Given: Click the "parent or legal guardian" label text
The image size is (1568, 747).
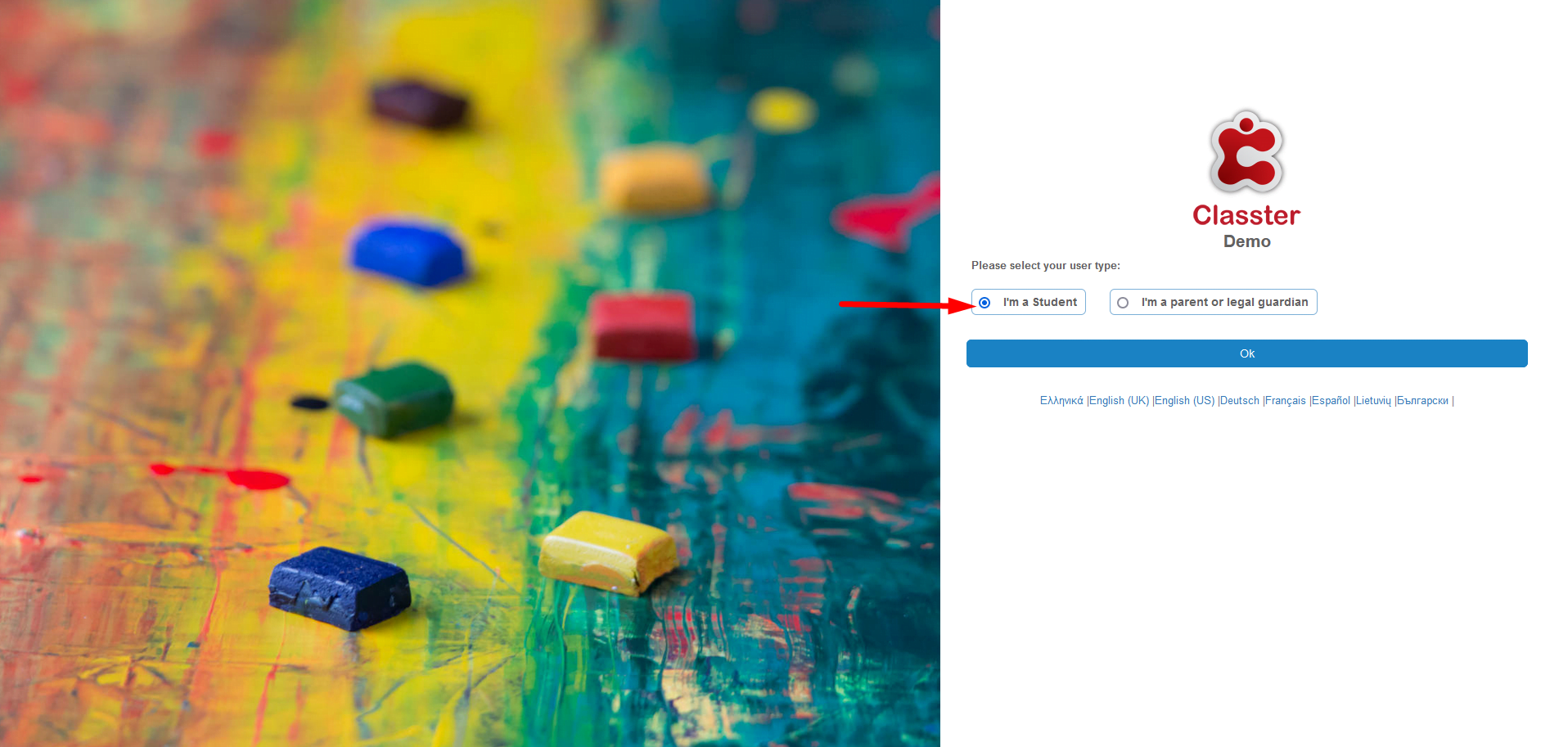Looking at the screenshot, I should [x=1239, y=302].
